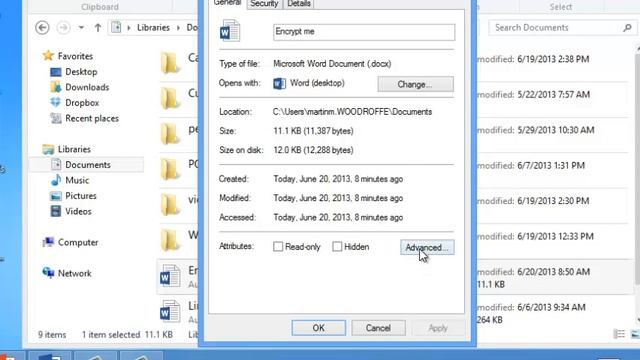Click location path C:\Users\martinm.WOODROFFE\Documents
Viewport: 640px width, 360px height.
(352, 112)
